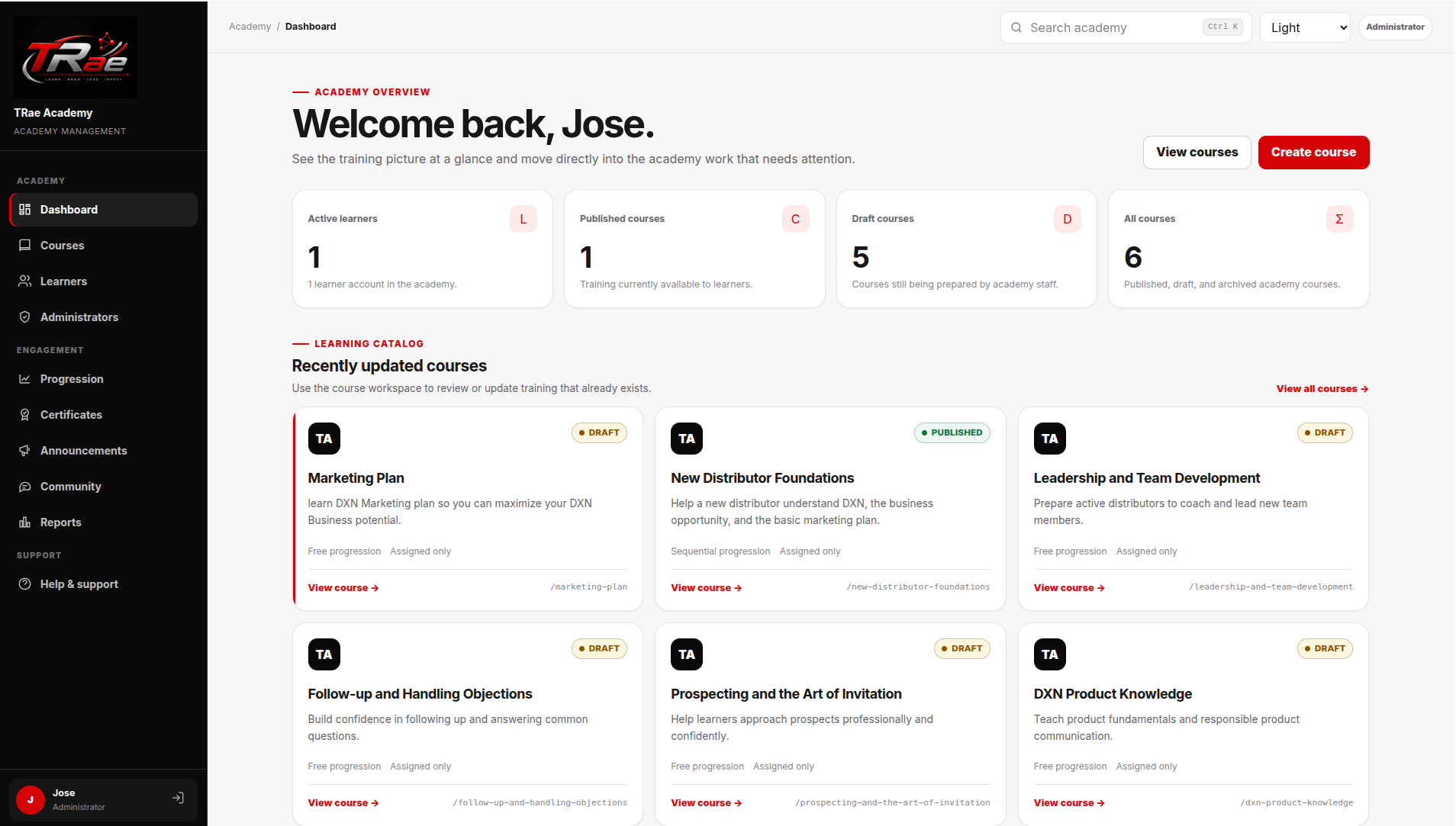Viewport: 1456px width, 826px height.
Task: Click the Announcements megaphone icon
Action: point(24,451)
